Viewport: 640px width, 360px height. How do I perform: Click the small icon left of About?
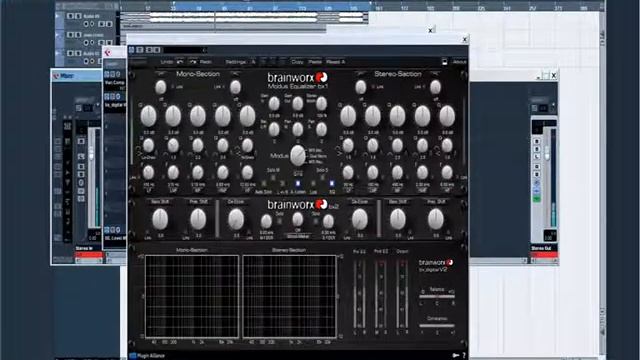[444, 62]
